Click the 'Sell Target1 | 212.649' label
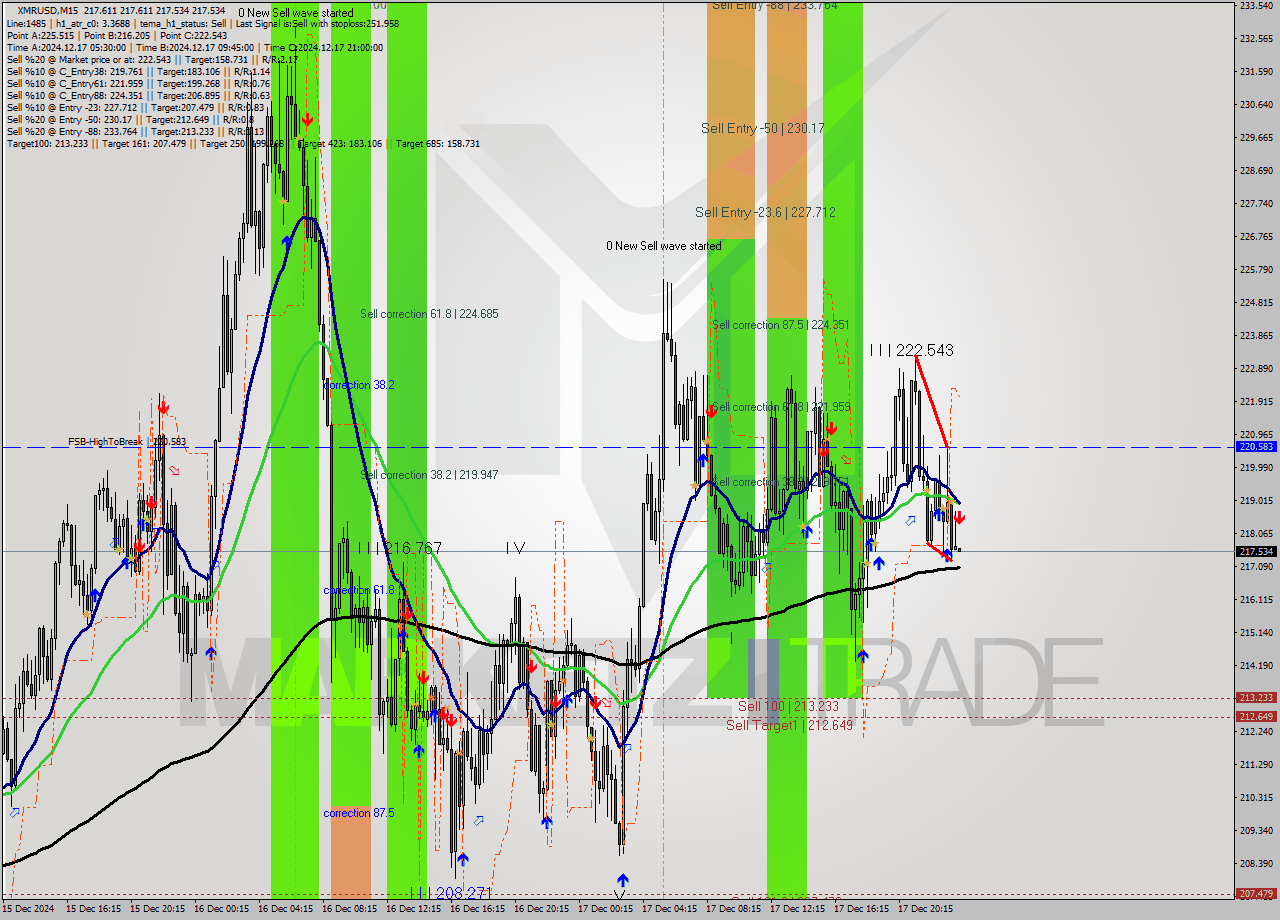This screenshot has height=920, width=1280. pos(789,725)
